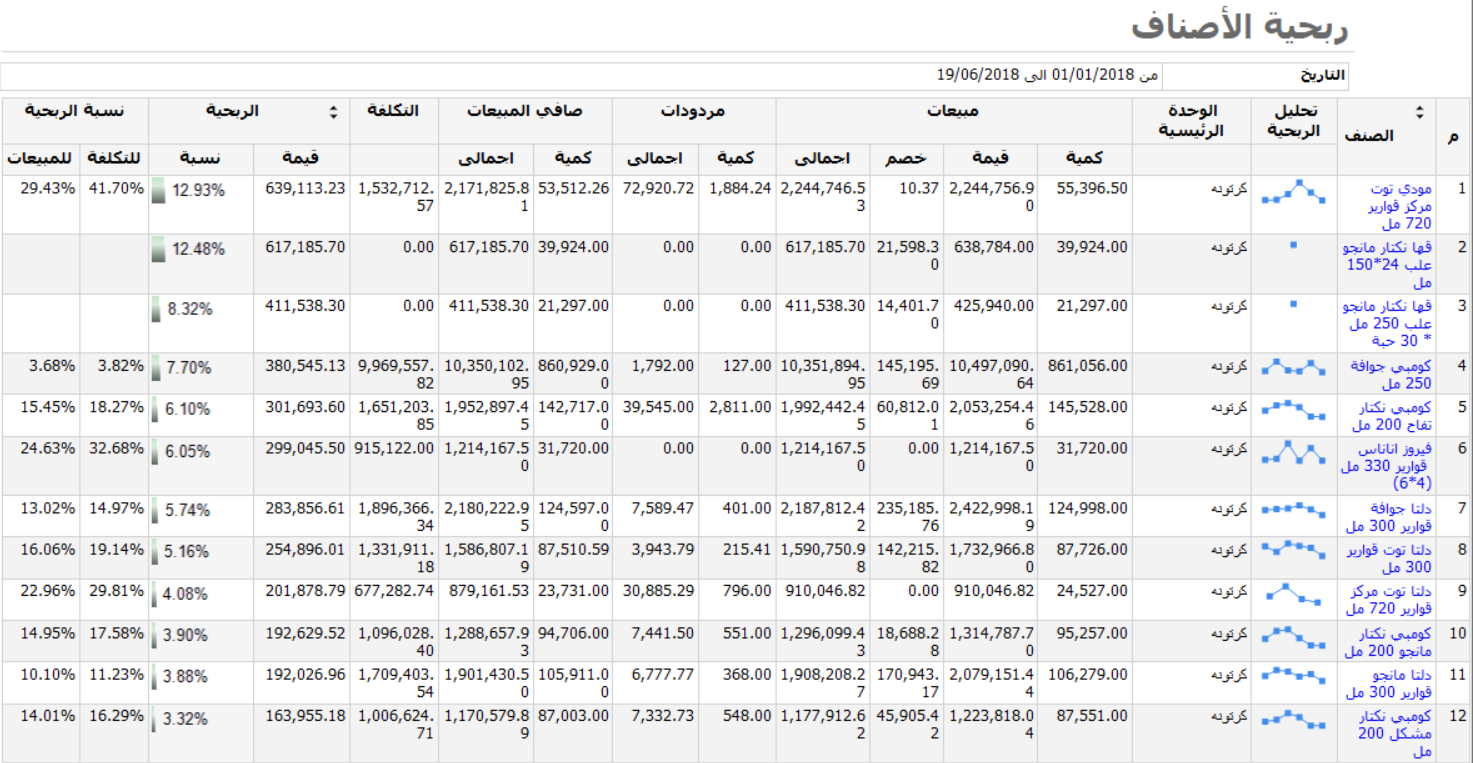Viewport: 1473px width, 763px height.
Task: Click the 6.10% profit ratio bar
Action: [x=155, y=409]
